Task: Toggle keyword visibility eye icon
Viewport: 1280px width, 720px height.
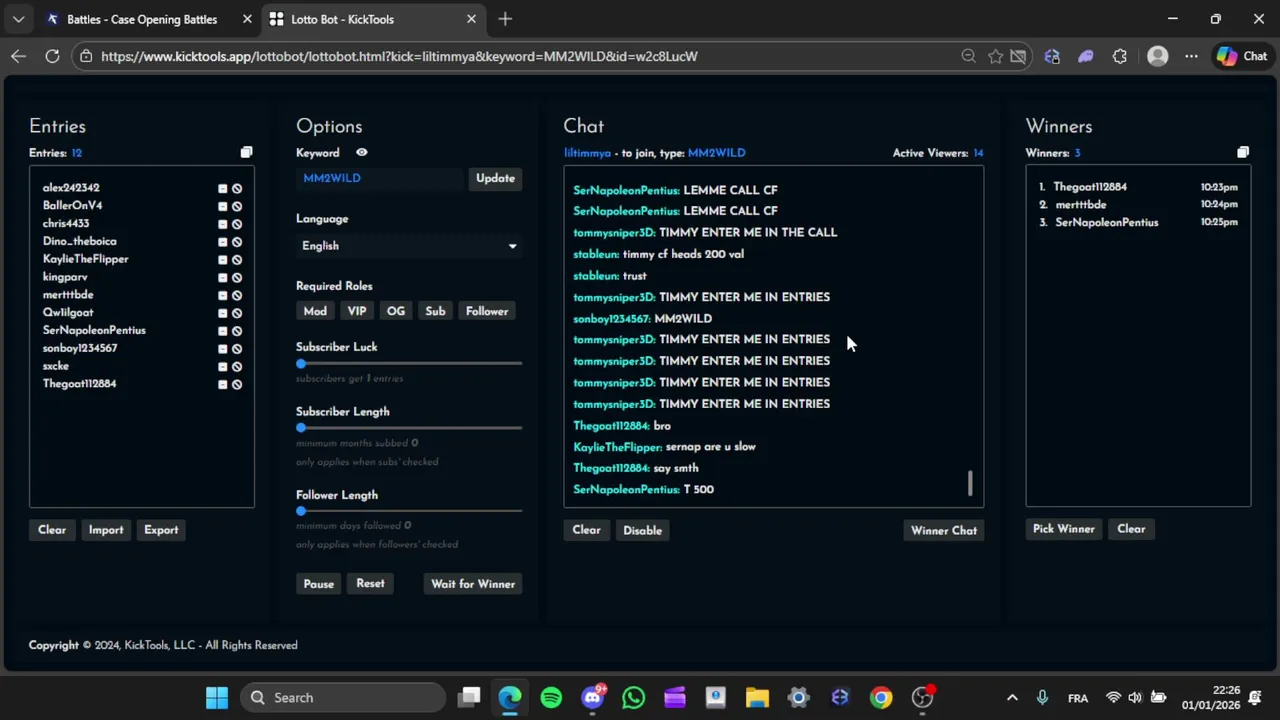Action: 362,153
